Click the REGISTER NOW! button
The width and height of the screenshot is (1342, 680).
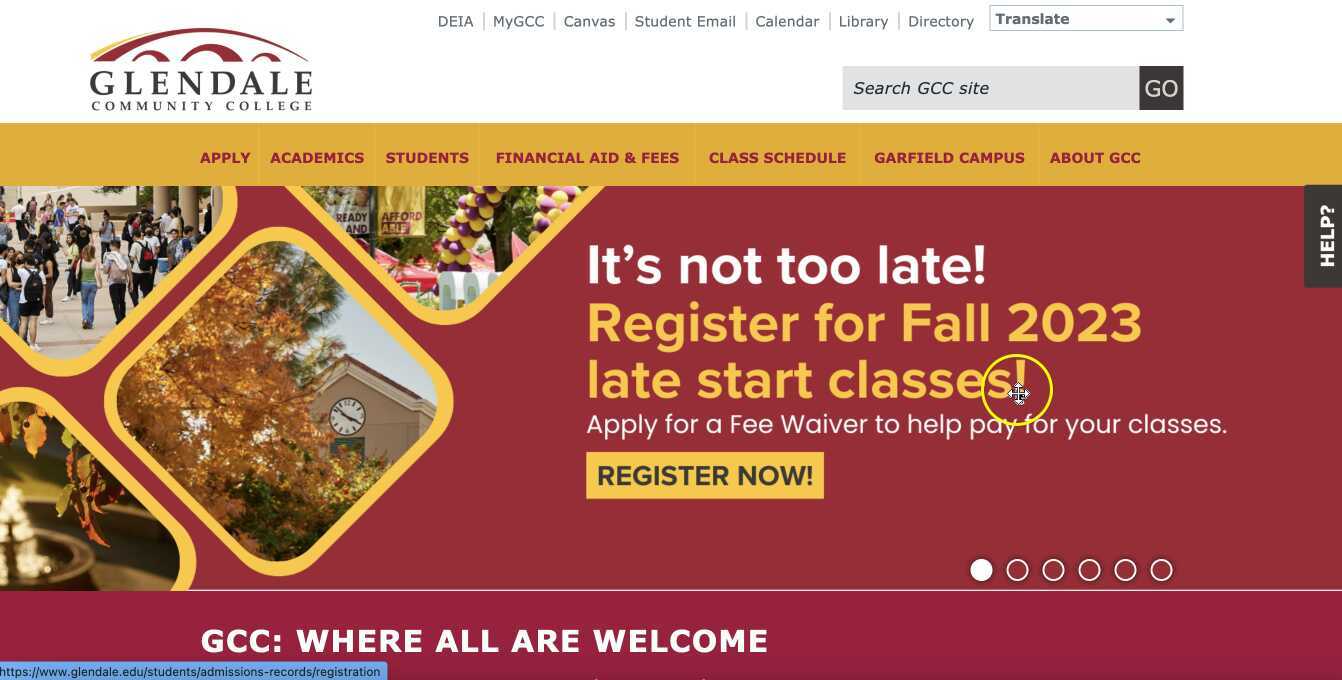[705, 475]
